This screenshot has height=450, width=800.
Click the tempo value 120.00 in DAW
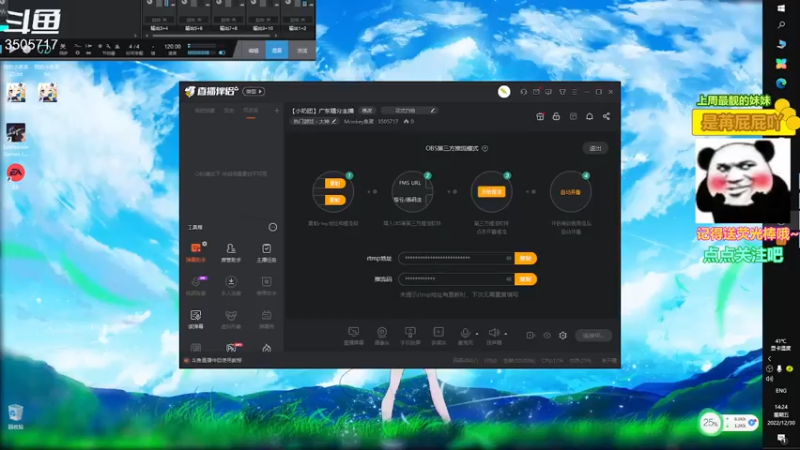172,46
